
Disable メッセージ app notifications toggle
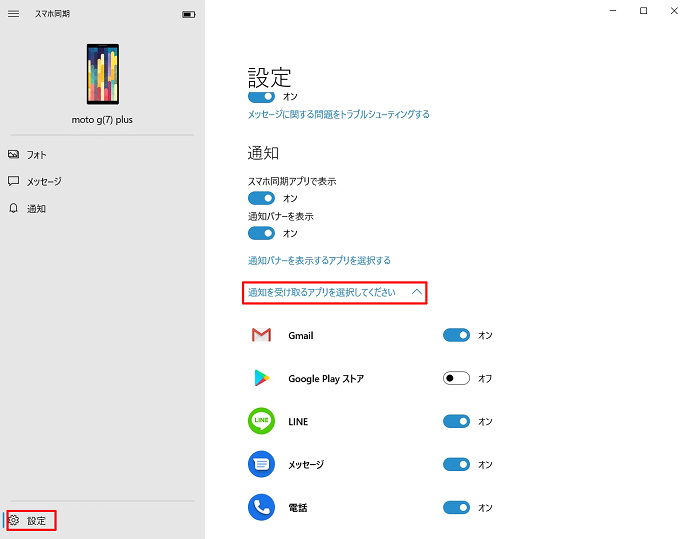coord(456,465)
